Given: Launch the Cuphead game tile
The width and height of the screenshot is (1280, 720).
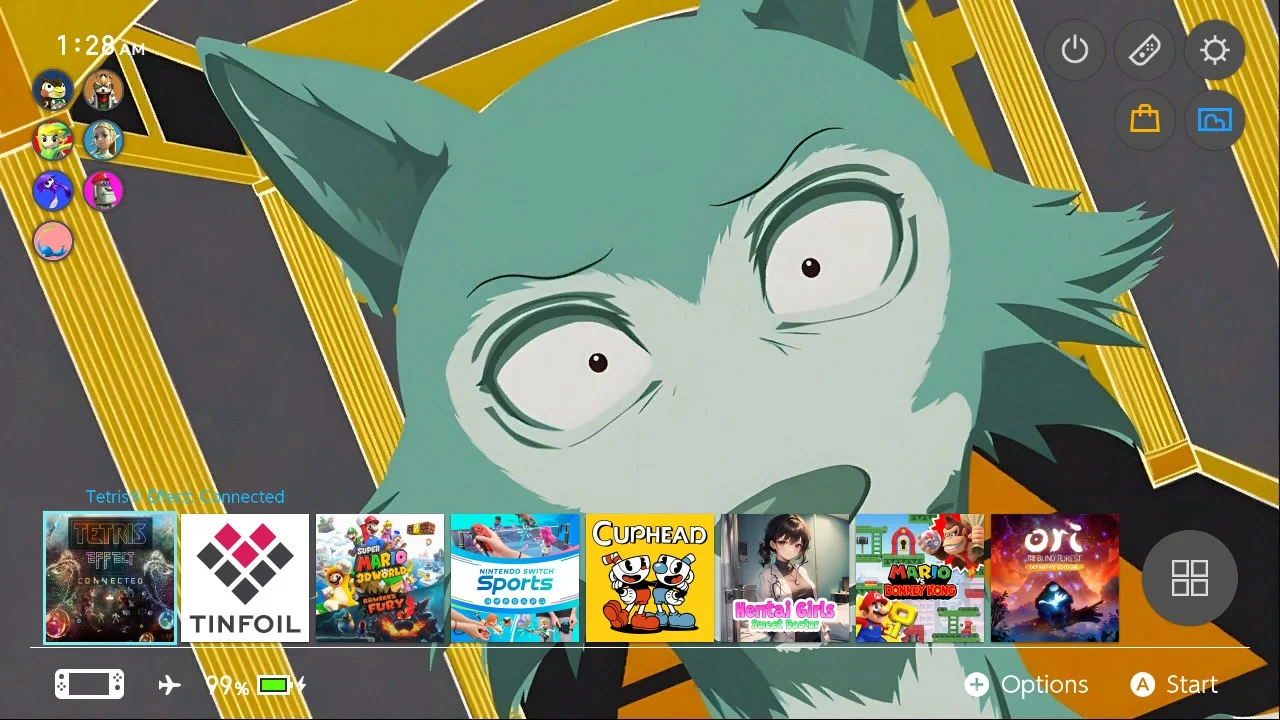Looking at the screenshot, I should pos(650,578).
